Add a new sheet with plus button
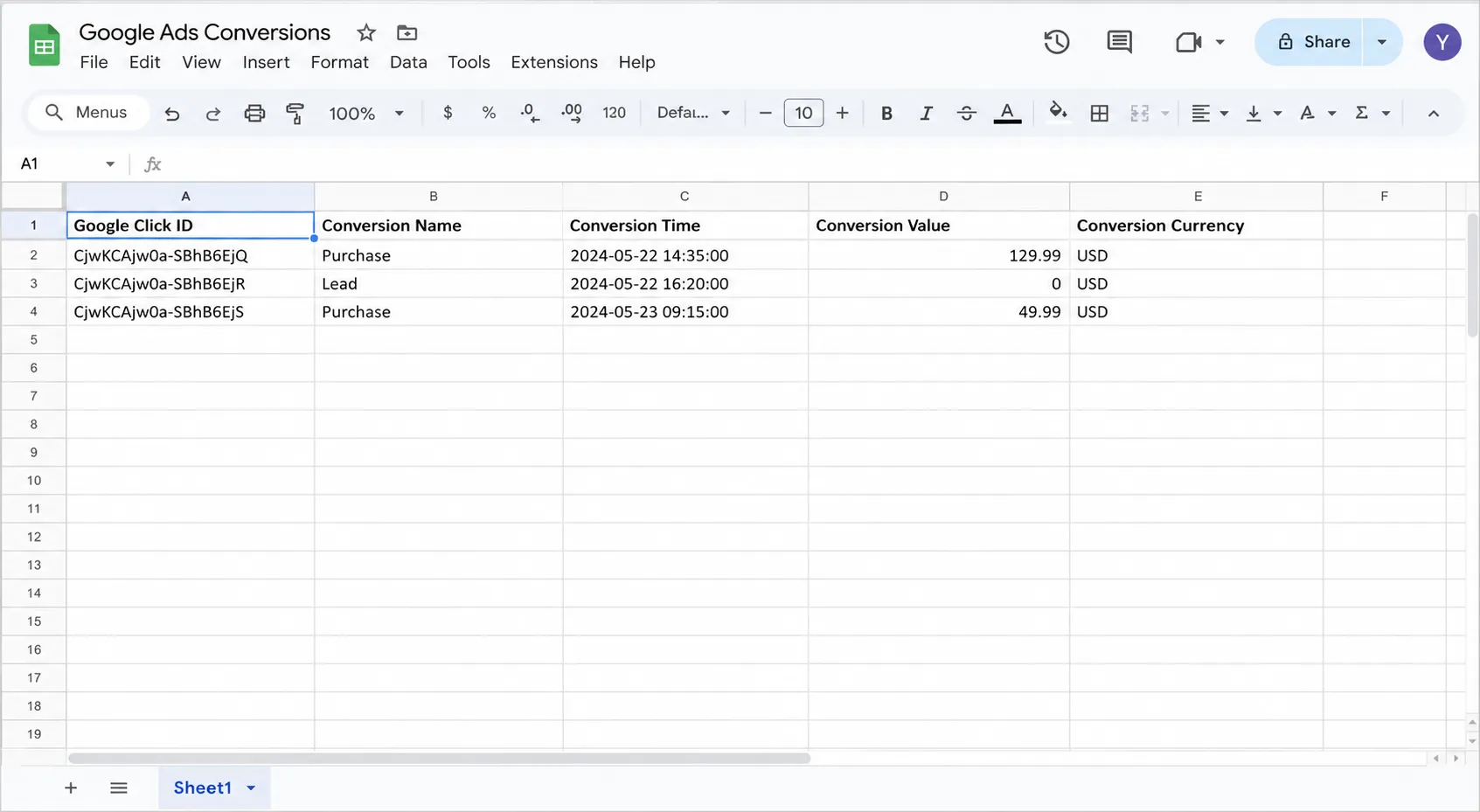The height and width of the screenshot is (812, 1480). [x=71, y=788]
